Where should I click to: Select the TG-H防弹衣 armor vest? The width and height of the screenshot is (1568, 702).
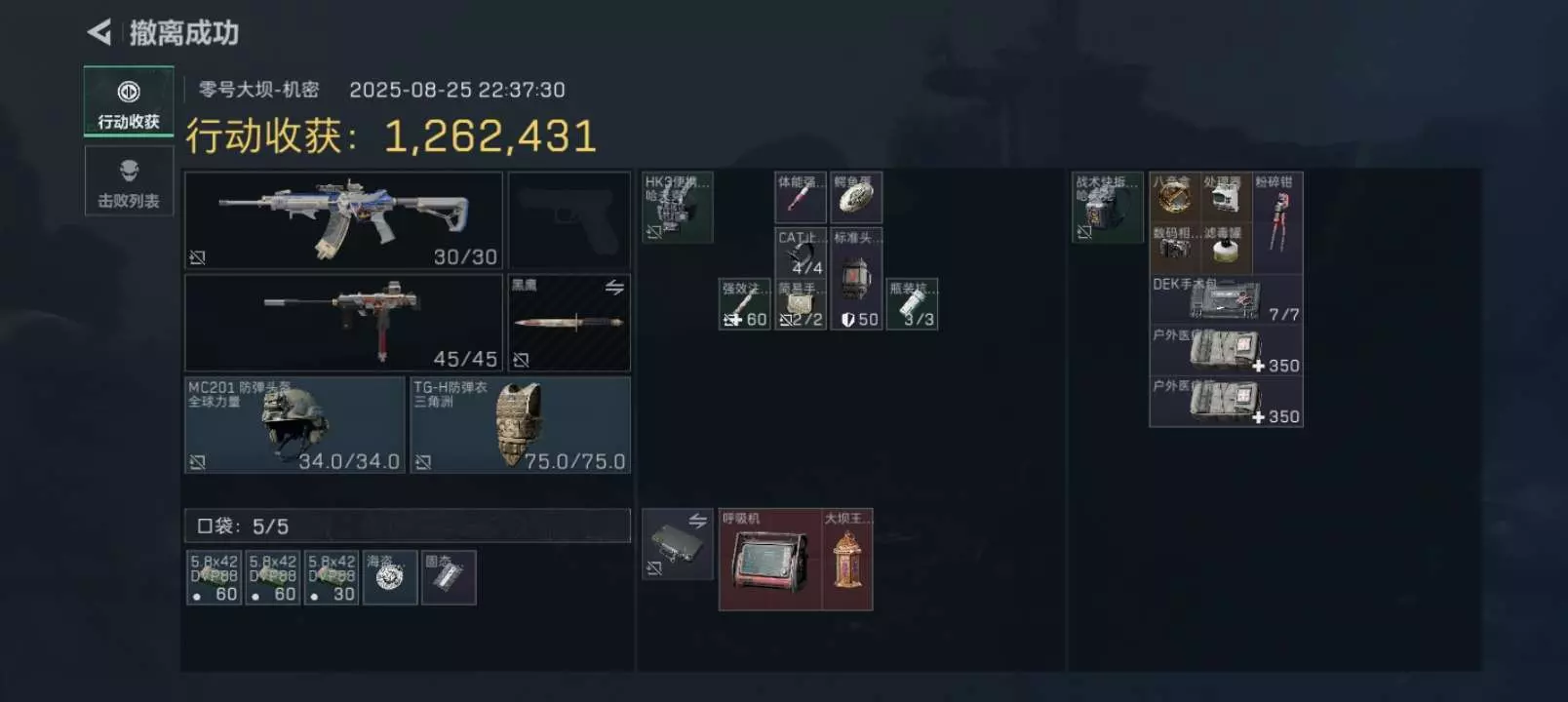(x=521, y=425)
